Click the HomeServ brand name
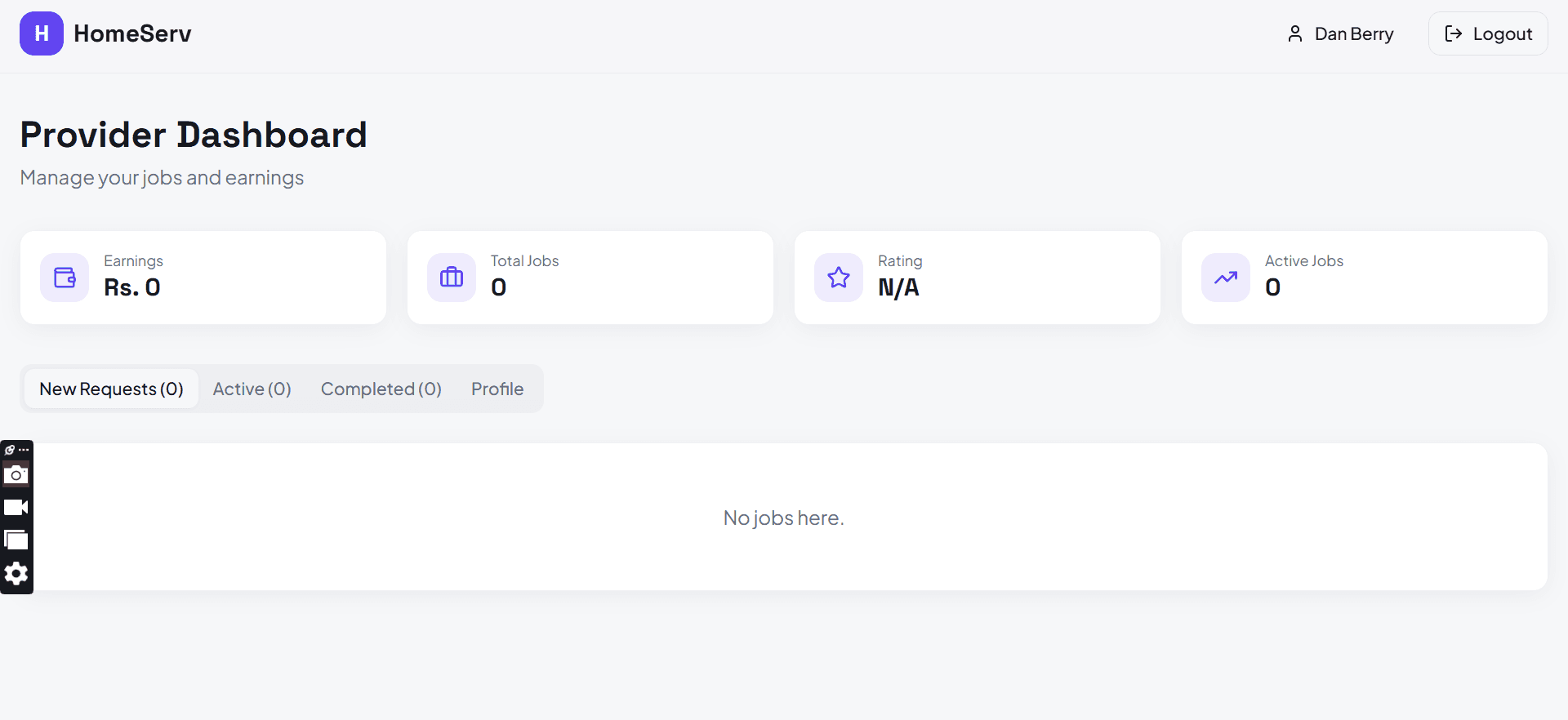Viewport: 1568px width, 720px height. point(132,33)
